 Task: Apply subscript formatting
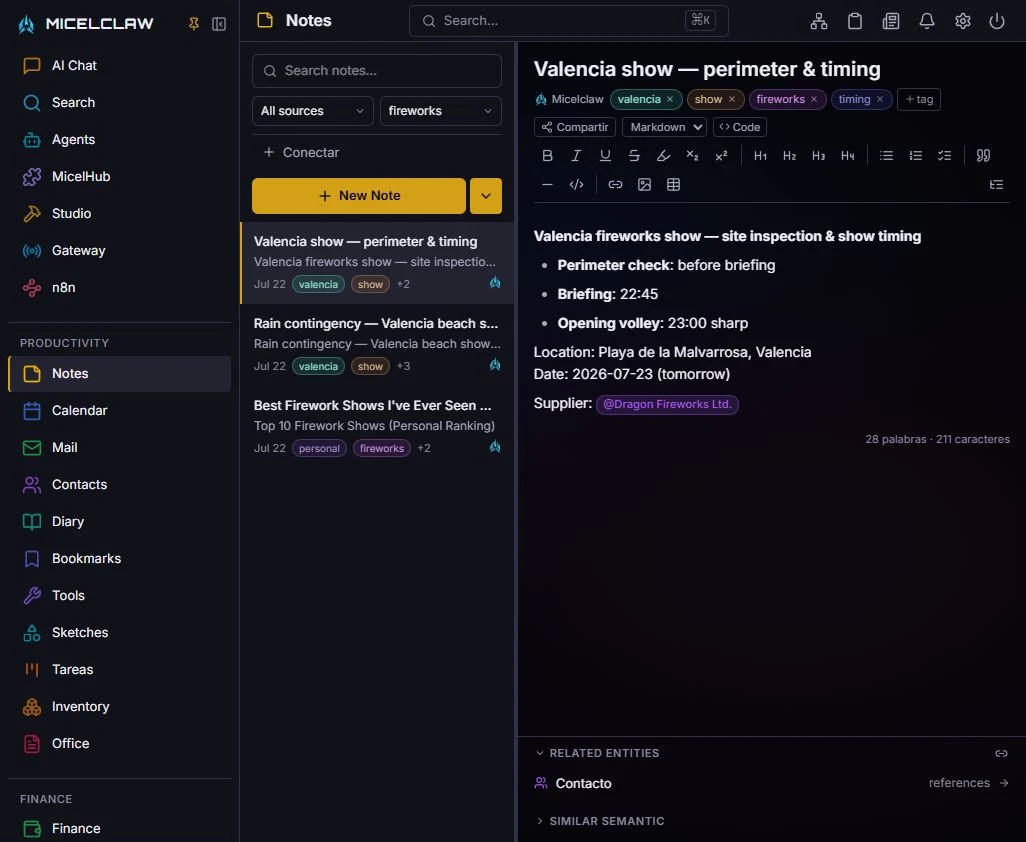point(692,156)
